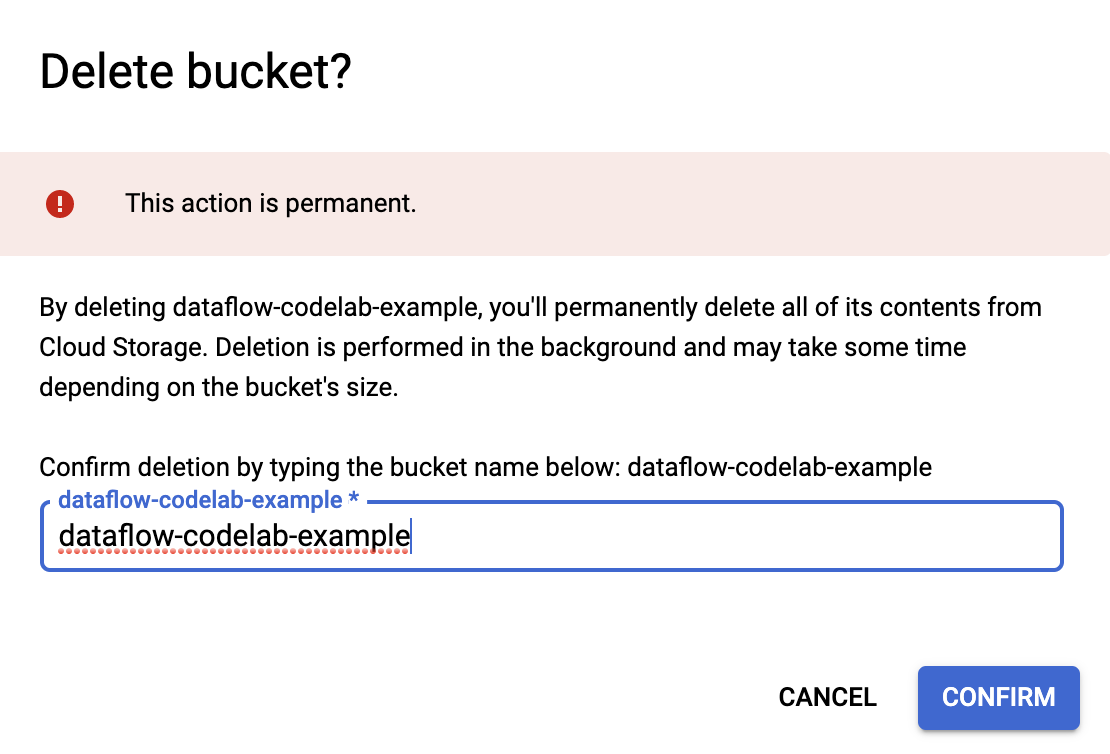Viewport: 1110px width, 754px height.
Task: Click the red warning exclamation icon
Action: click(x=60, y=204)
